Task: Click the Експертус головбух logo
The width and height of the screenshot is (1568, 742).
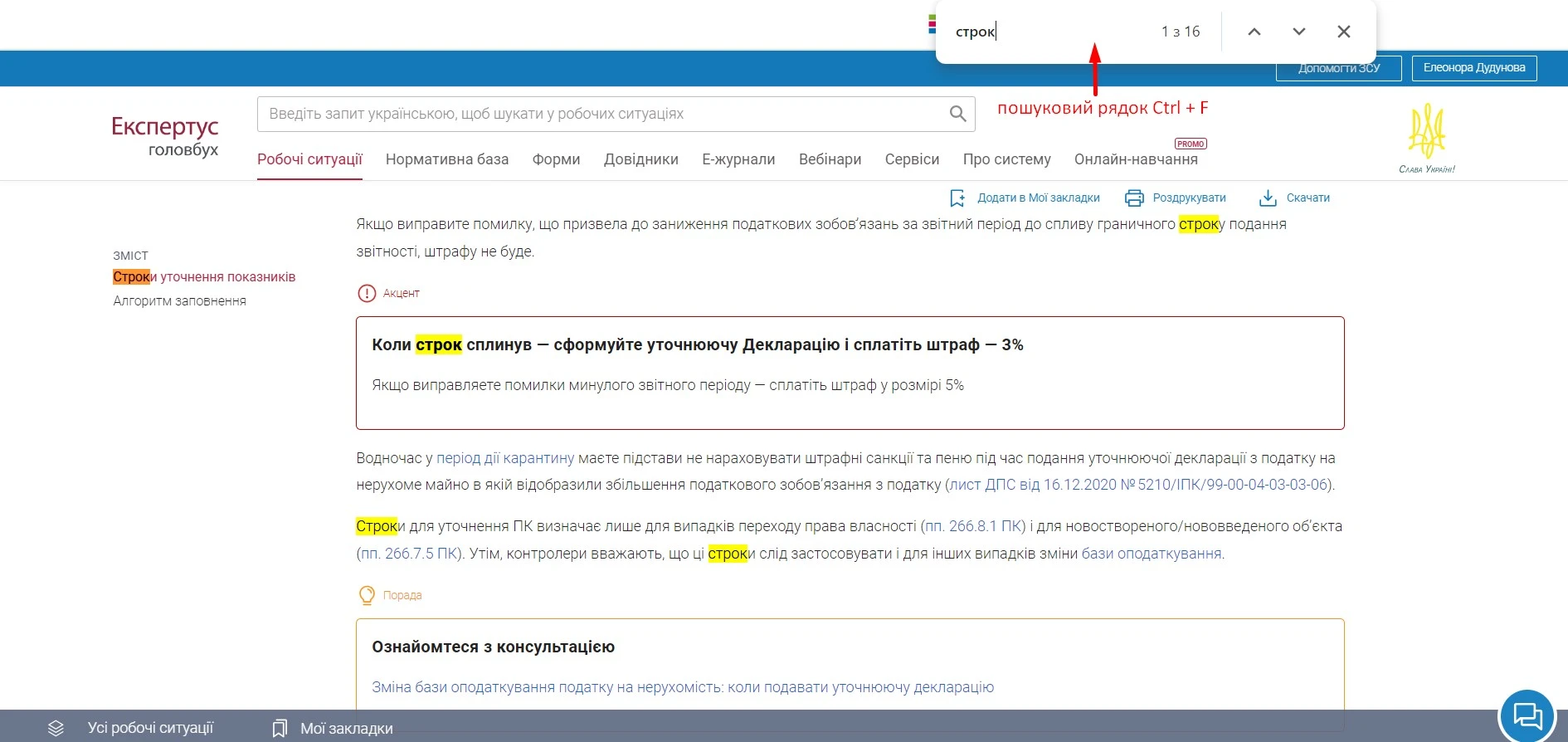Action: (165, 136)
